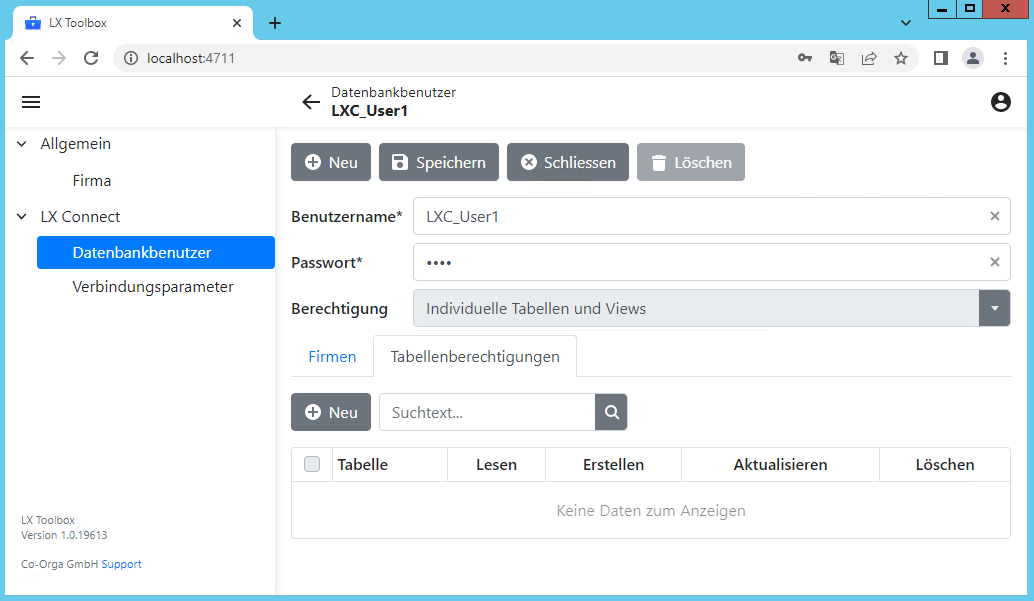Toggle the select-all table checkbox
The image size is (1034, 601).
click(312, 464)
